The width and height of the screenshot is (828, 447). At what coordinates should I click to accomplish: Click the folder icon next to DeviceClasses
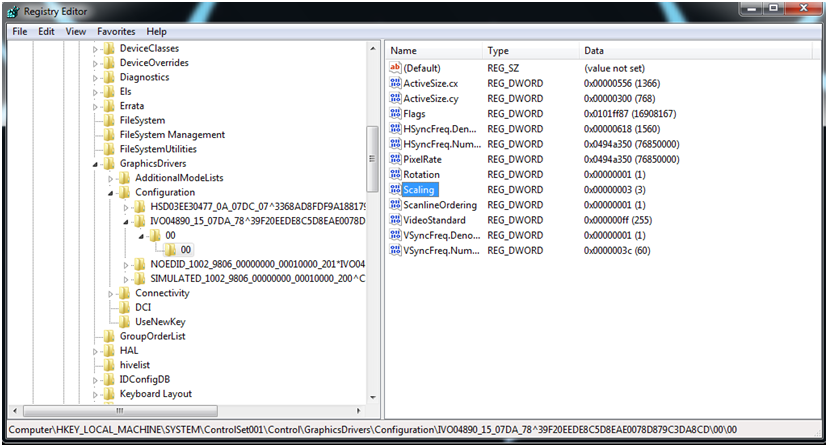[110, 48]
